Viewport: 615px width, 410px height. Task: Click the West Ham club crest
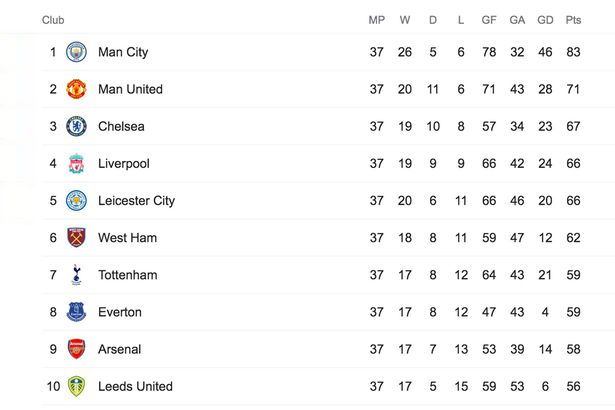pyautogui.click(x=76, y=238)
